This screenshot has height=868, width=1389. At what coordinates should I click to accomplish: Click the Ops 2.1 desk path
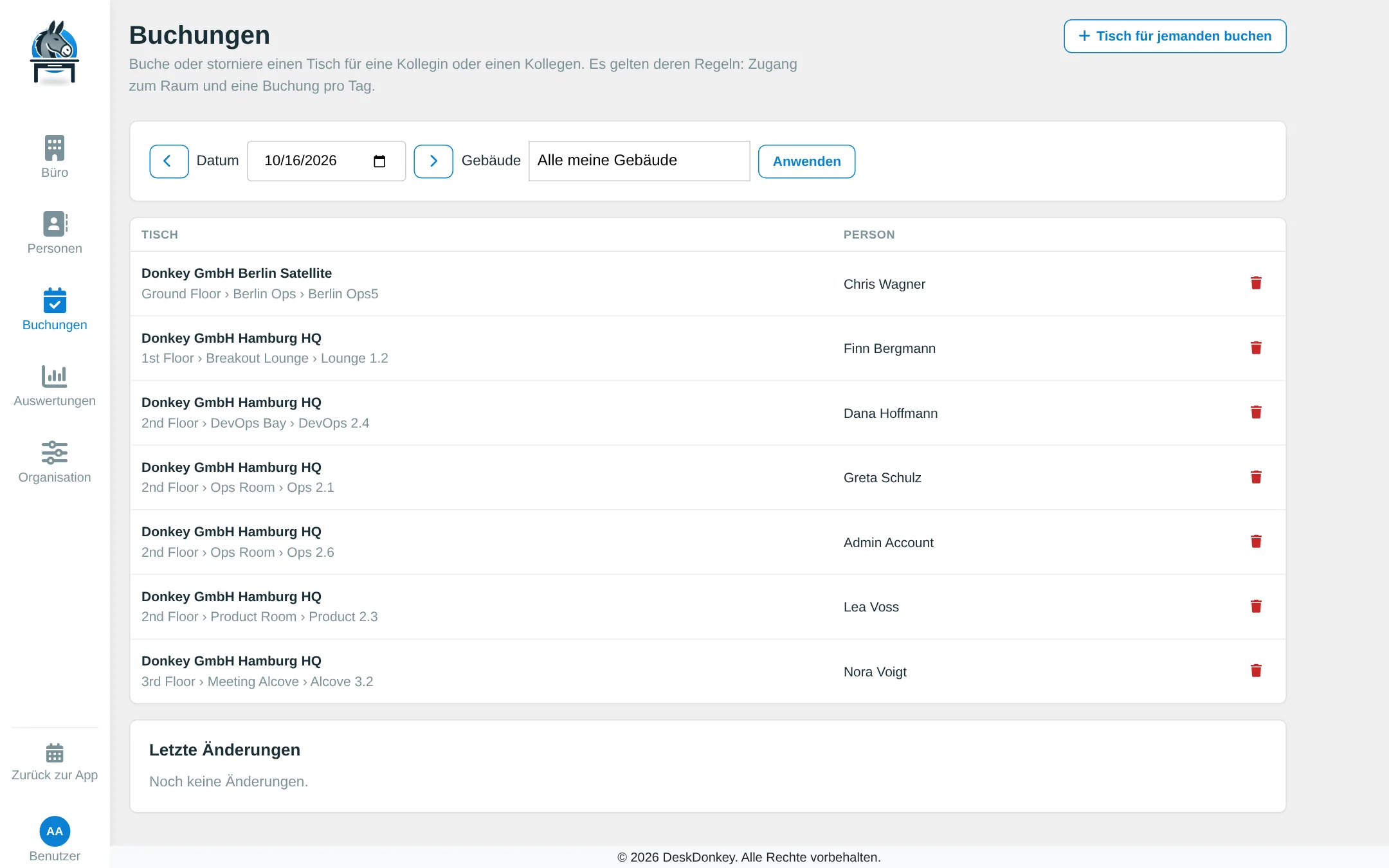click(237, 487)
